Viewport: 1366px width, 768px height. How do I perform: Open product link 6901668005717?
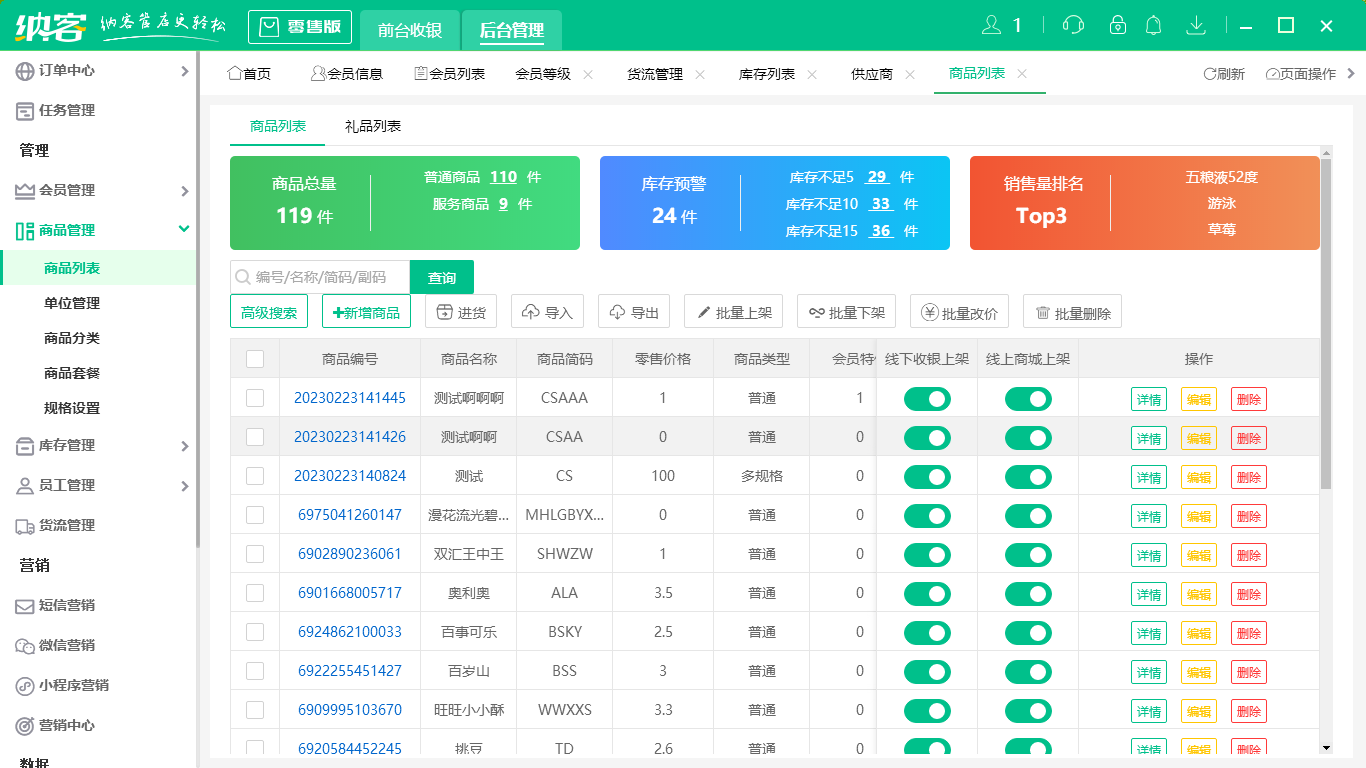pyautogui.click(x=348, y=593)
